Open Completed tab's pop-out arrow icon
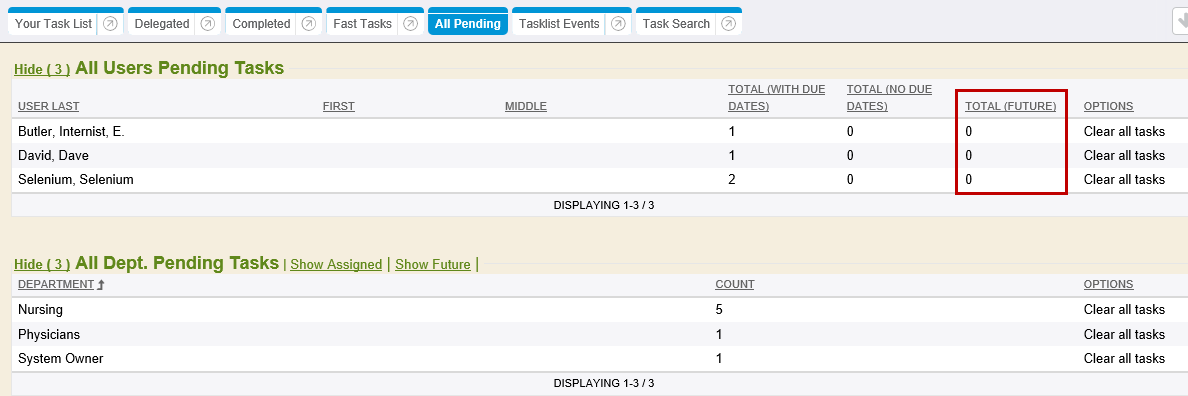Viewport: 1188px width, 396px height. [308, 23]
